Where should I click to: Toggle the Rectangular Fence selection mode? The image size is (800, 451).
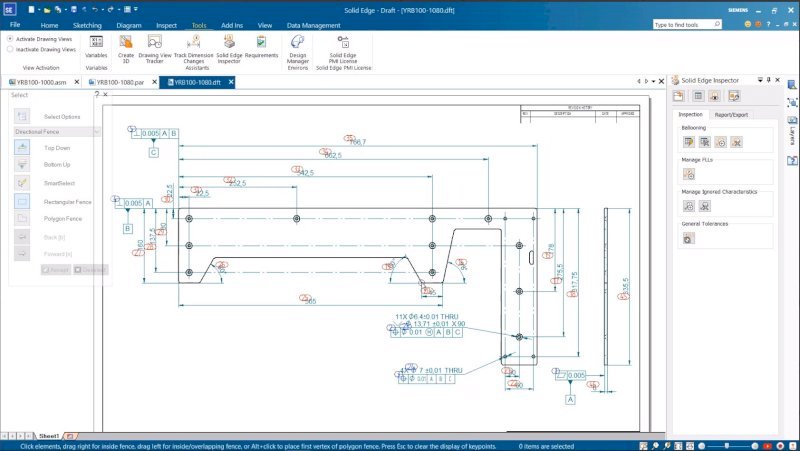[23, 201]
